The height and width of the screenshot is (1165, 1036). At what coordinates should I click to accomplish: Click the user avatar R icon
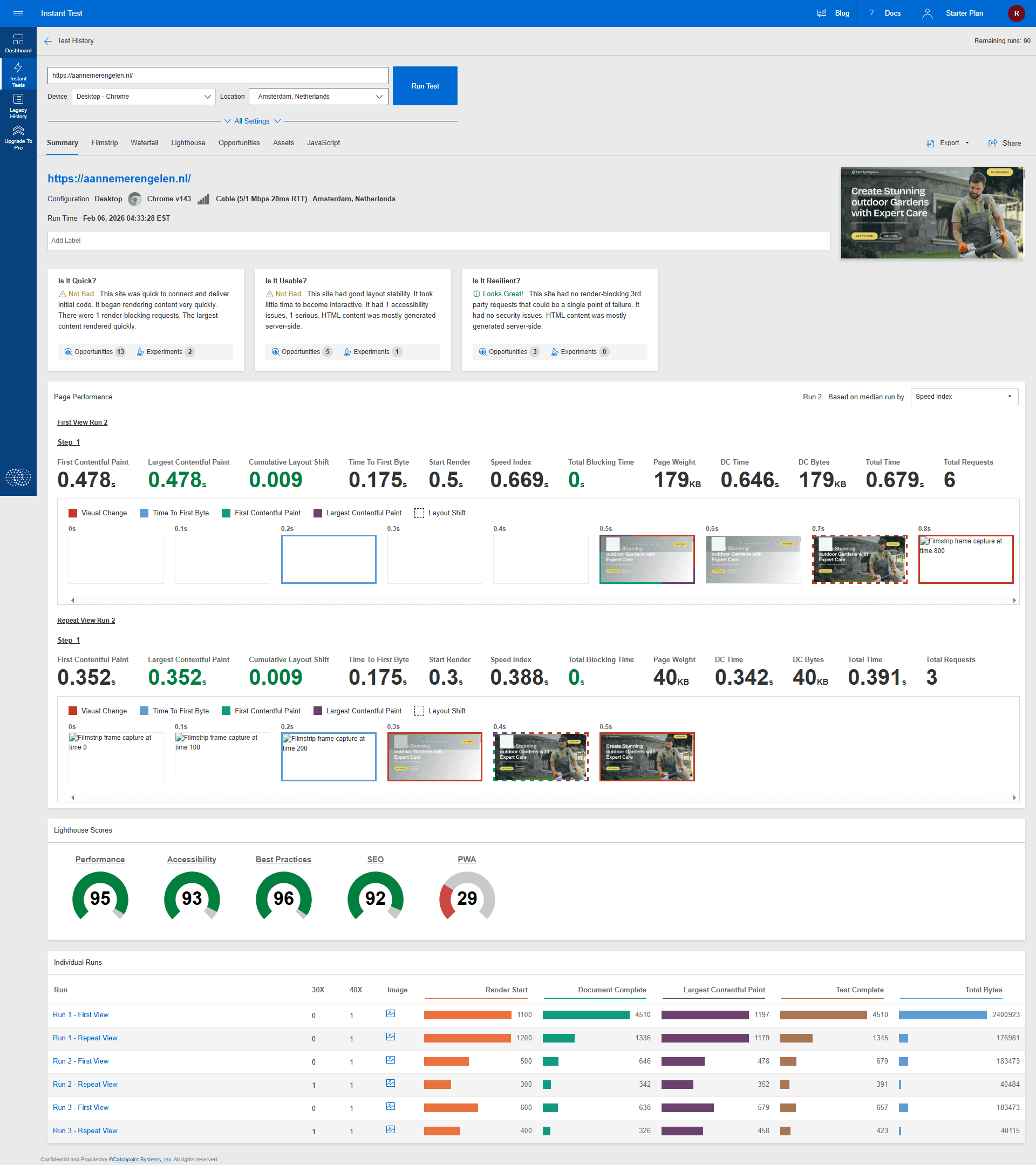(1016, 13)
